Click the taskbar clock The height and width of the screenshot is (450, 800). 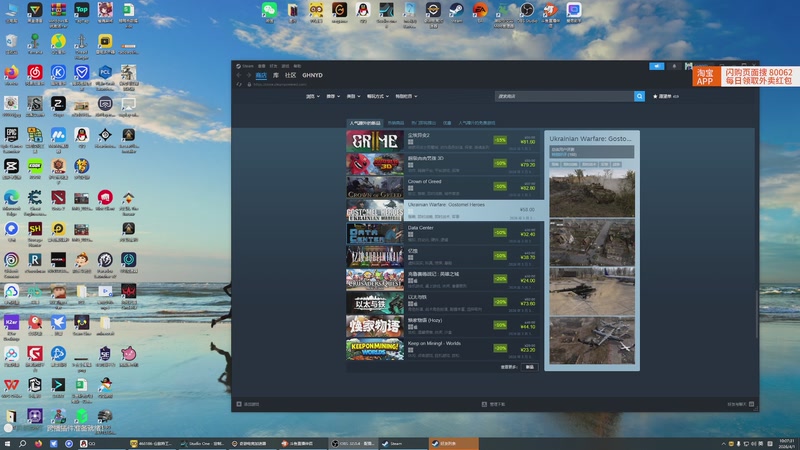pyautogui.click(x=787, y=443)
